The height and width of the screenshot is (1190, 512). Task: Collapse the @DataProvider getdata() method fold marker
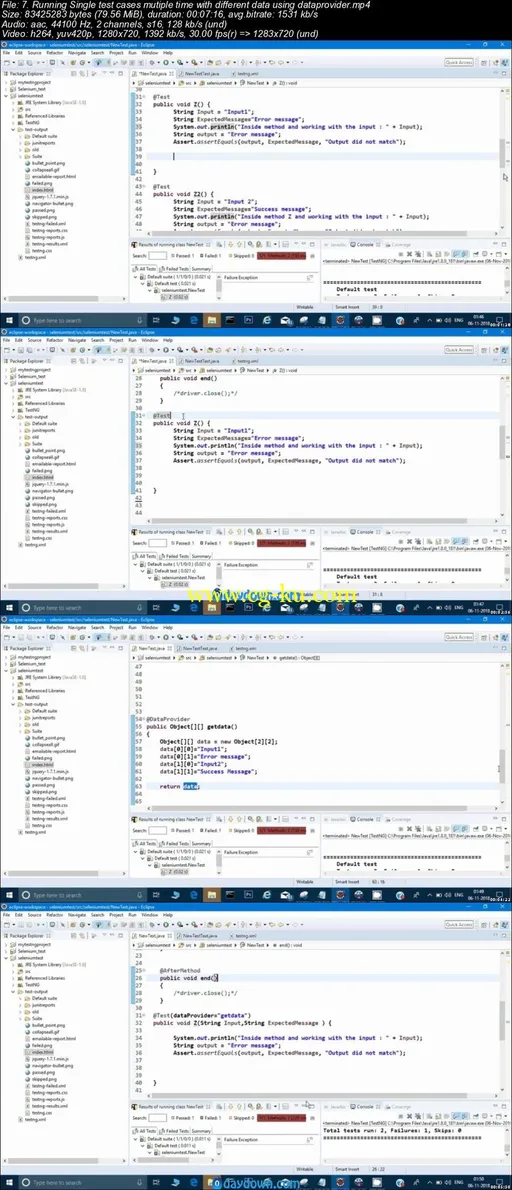[144, 719]
